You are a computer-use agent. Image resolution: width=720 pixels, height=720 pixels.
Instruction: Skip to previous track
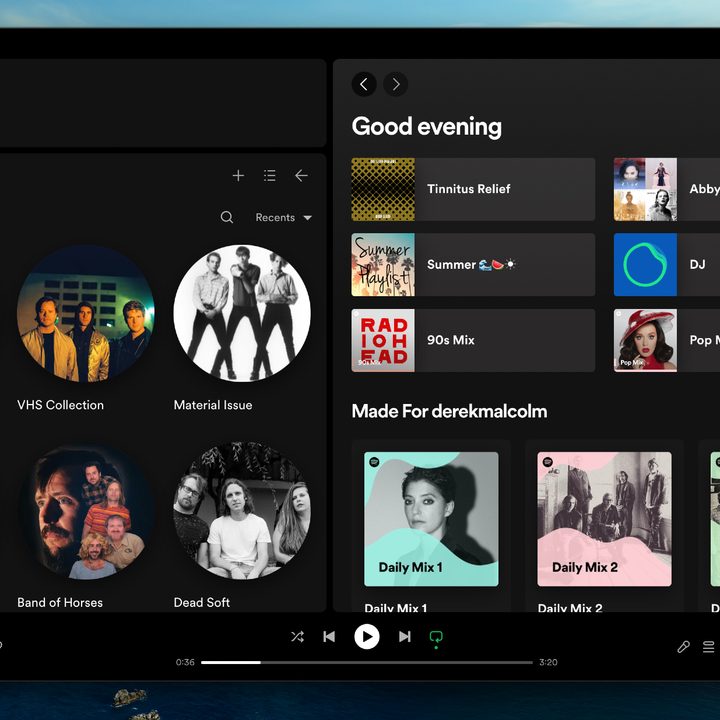click(329, 636)
